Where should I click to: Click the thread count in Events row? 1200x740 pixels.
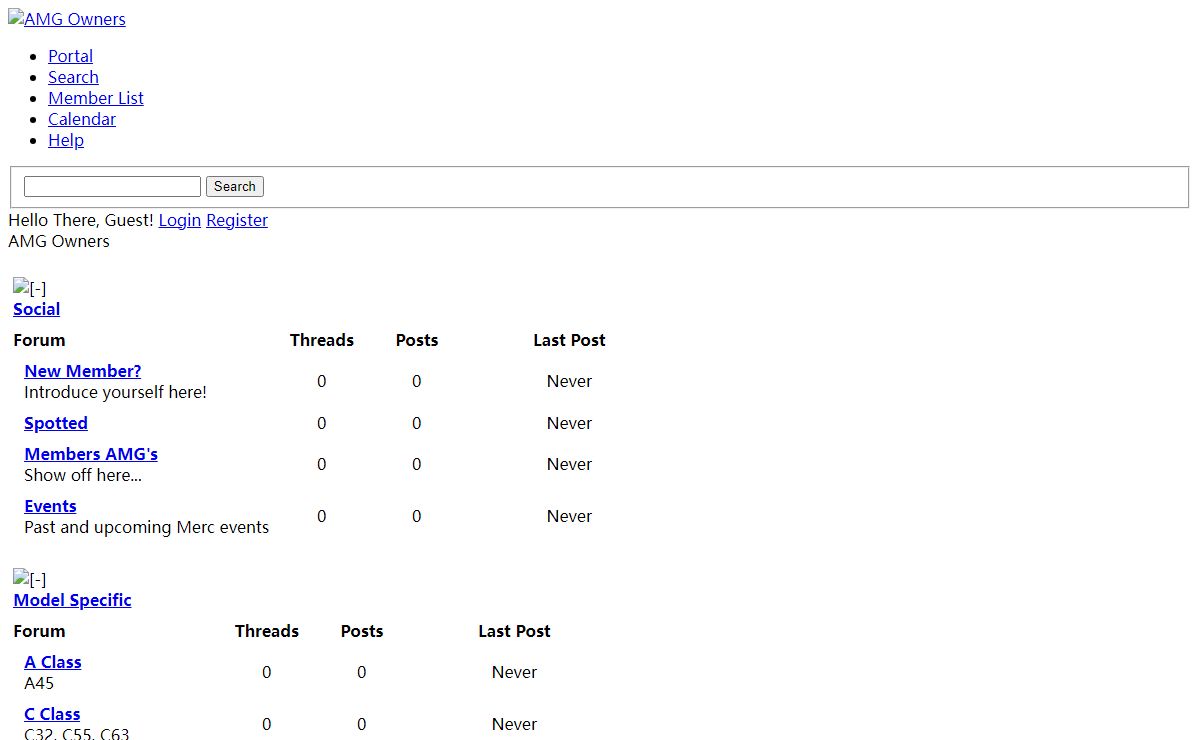(321, 516)
